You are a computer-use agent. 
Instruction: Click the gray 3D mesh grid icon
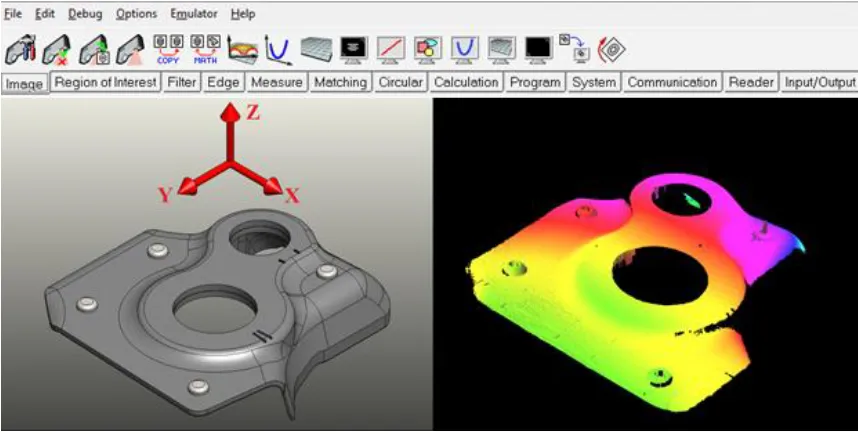point(316,50)
